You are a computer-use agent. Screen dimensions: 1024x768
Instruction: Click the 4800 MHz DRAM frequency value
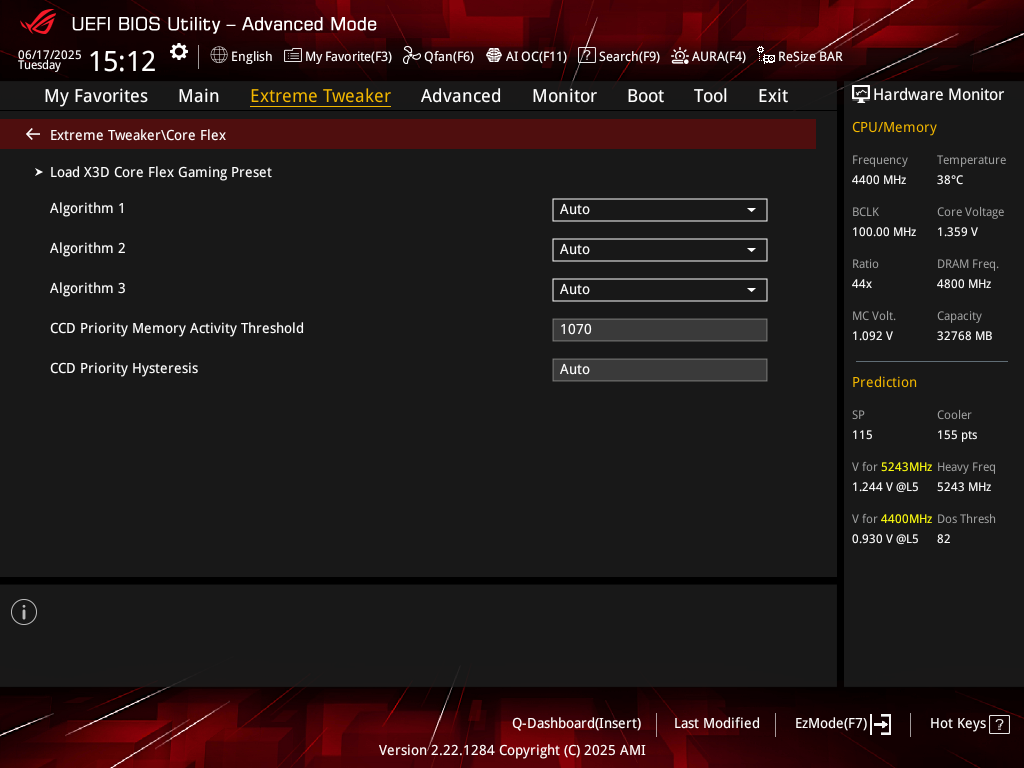(x=964, y=284)
